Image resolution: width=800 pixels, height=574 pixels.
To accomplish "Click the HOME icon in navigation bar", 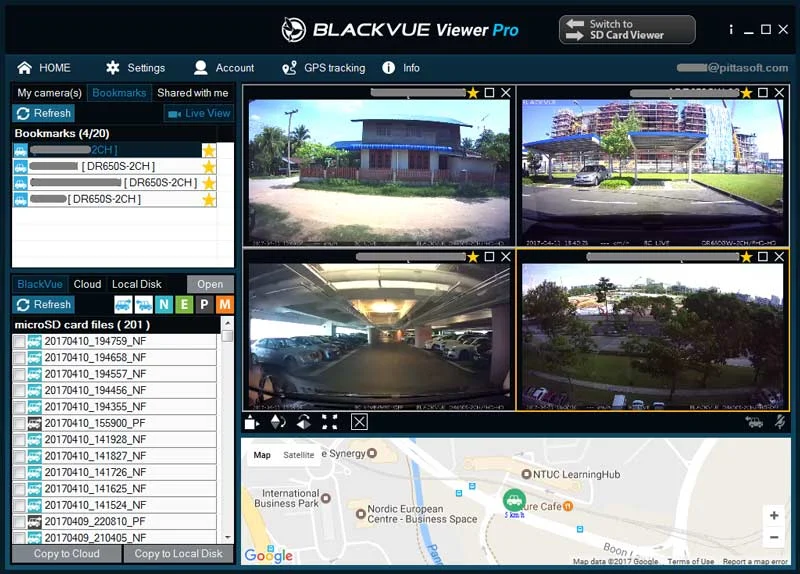I will pos(24,68).
